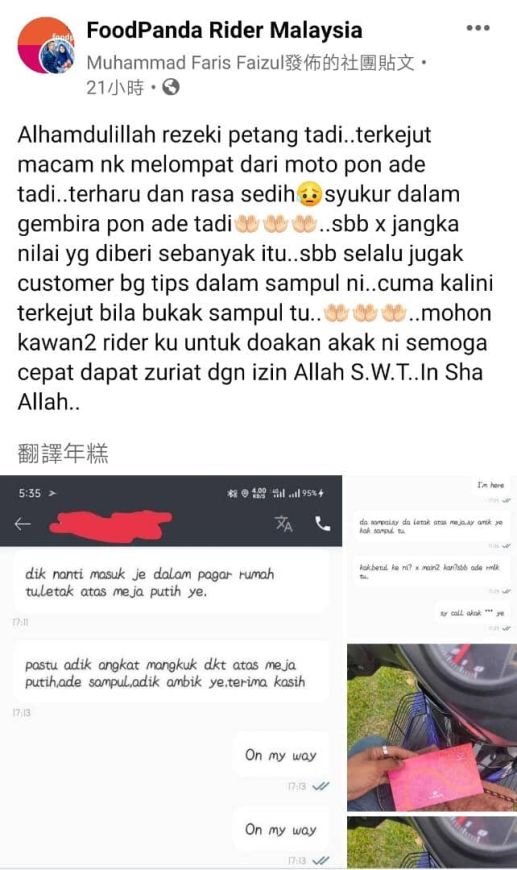Viewport: 517px width, 870px height.
Task: Click the 21小時 post timestamp
Action: pyautogui.click(x=115, y=87)
